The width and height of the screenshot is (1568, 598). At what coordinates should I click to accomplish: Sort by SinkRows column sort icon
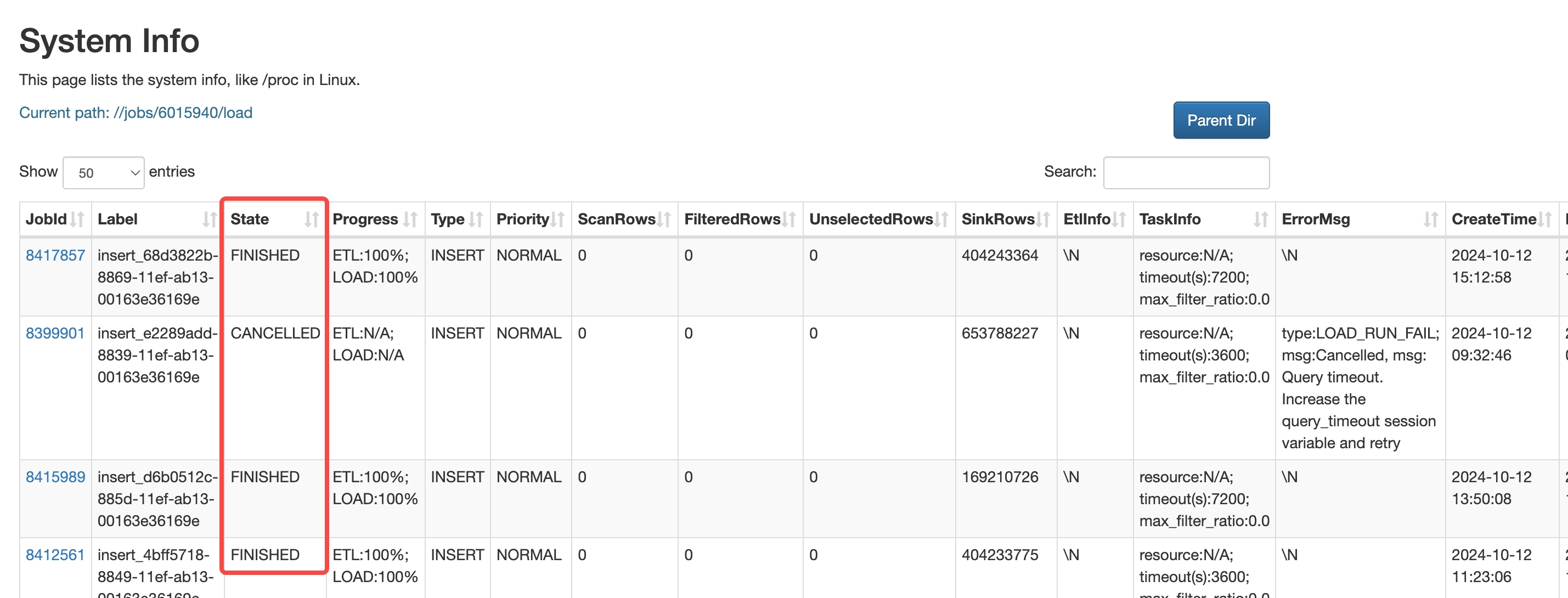point(1043,219)
